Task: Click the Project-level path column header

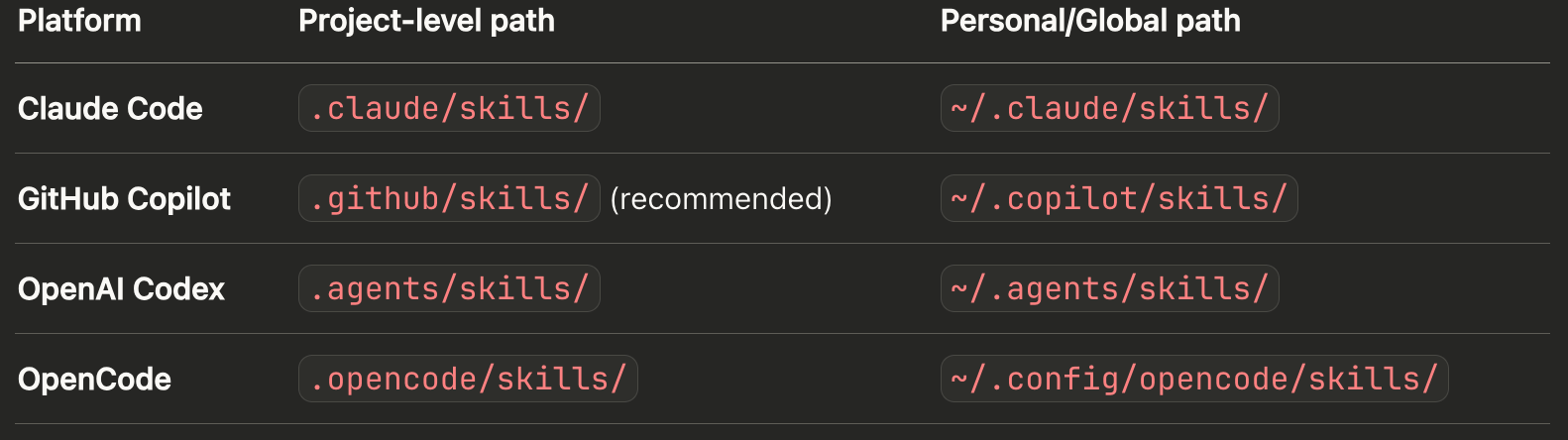Action: coord(426,21)
